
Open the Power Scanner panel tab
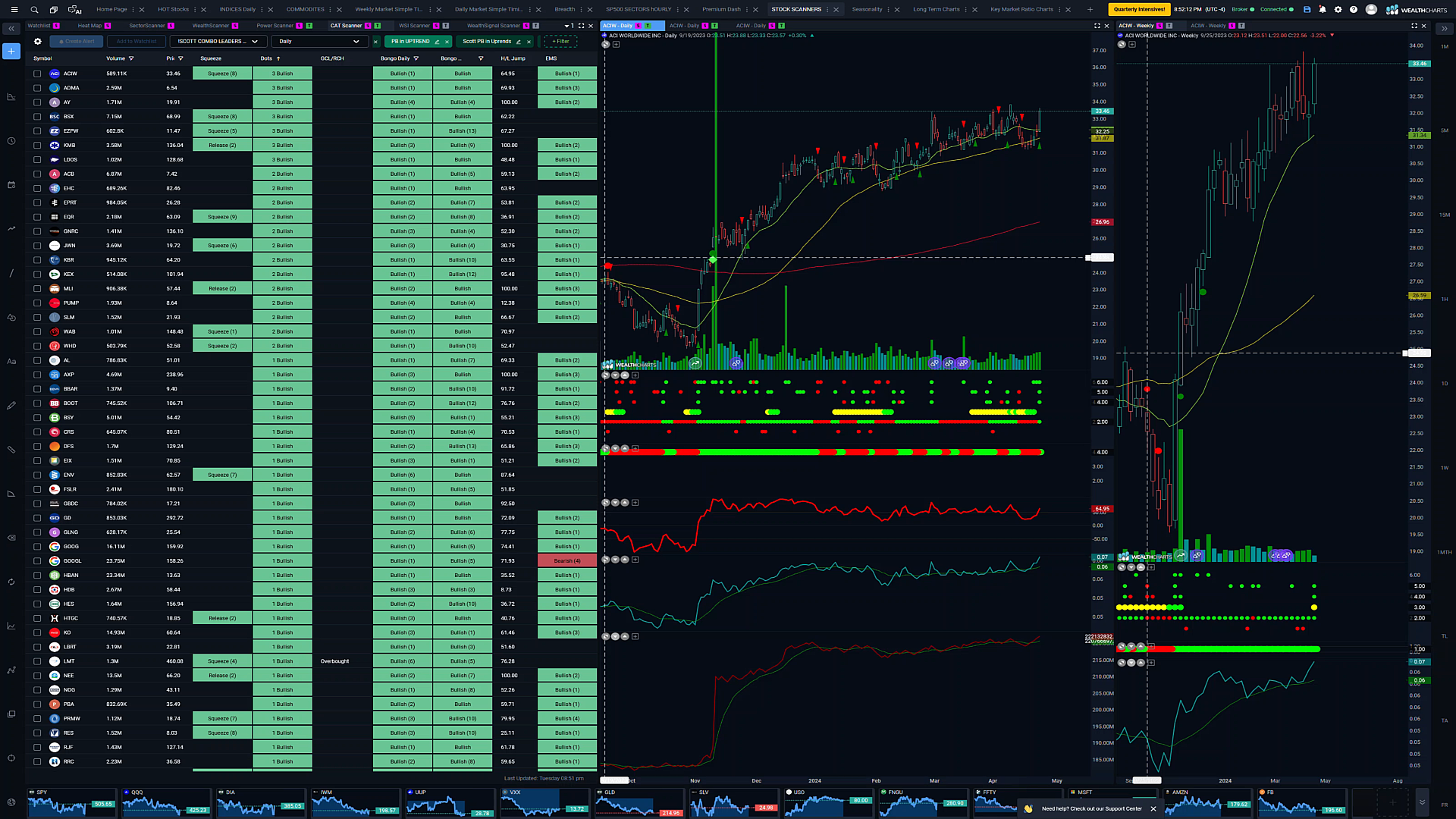point(275,26)
